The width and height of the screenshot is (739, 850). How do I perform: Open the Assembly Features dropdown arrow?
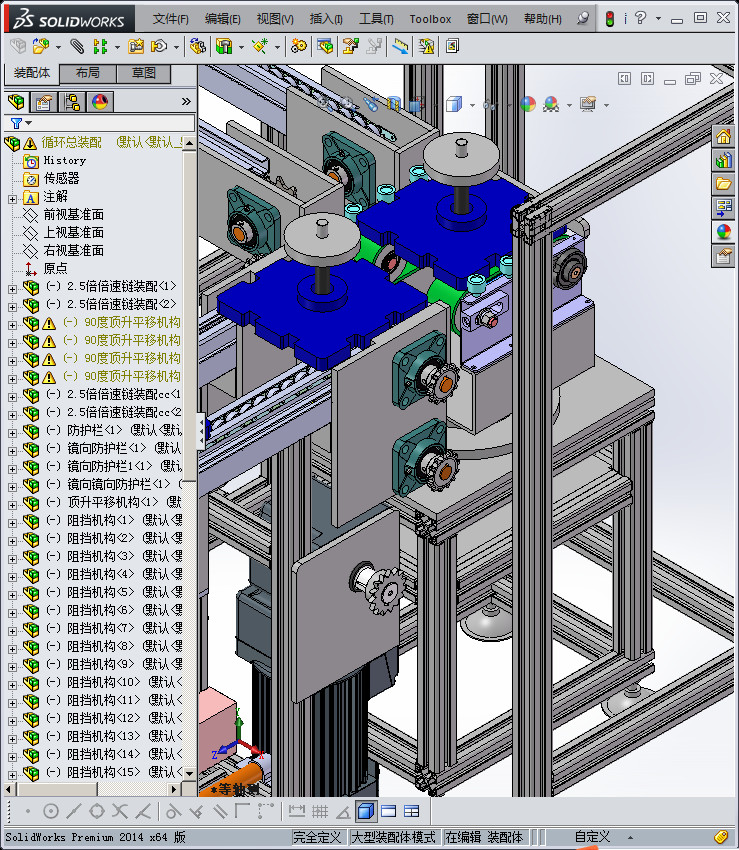coord(241,47)
